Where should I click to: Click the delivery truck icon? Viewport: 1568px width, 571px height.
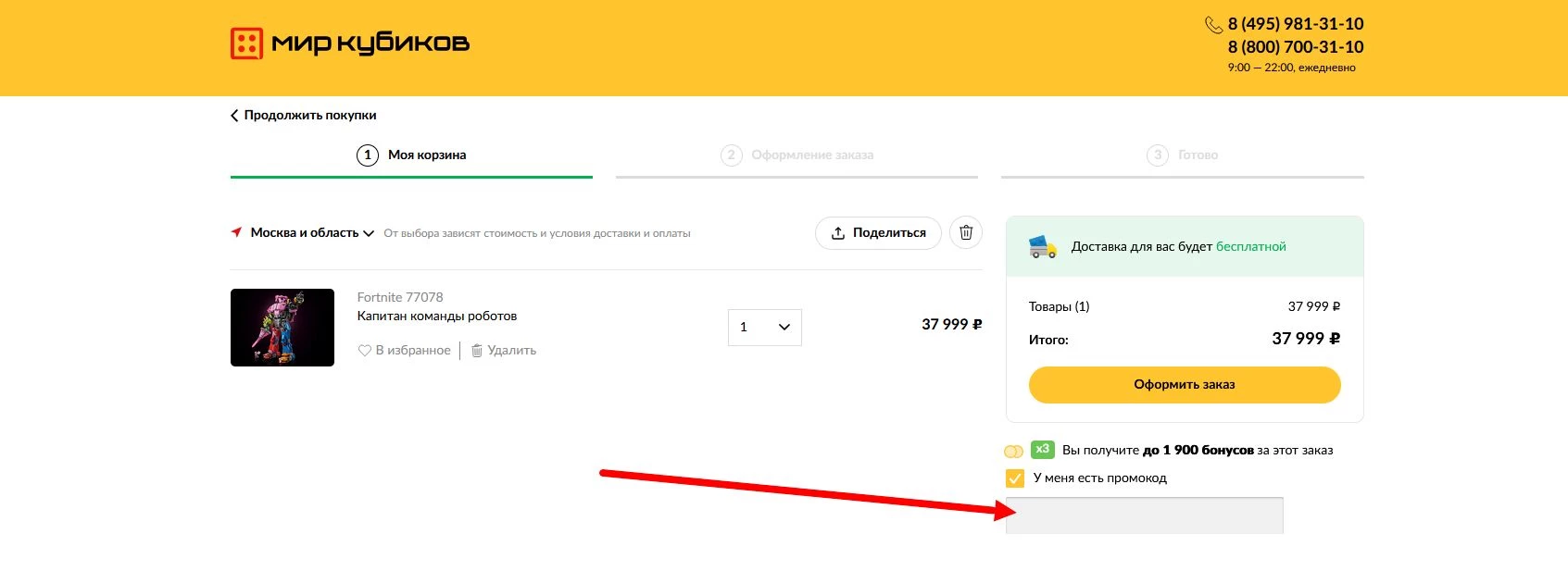pos(1043,247)
